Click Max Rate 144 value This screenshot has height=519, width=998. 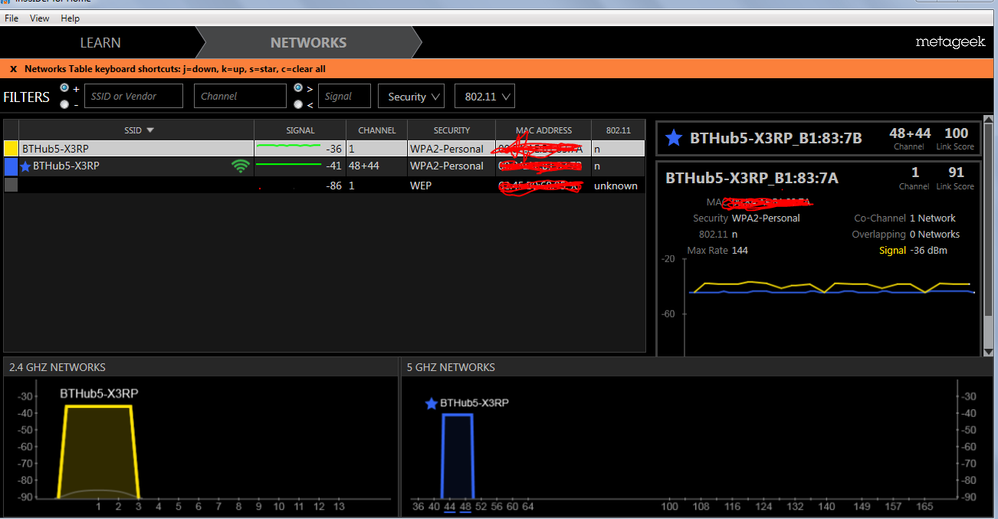[740, 251]
